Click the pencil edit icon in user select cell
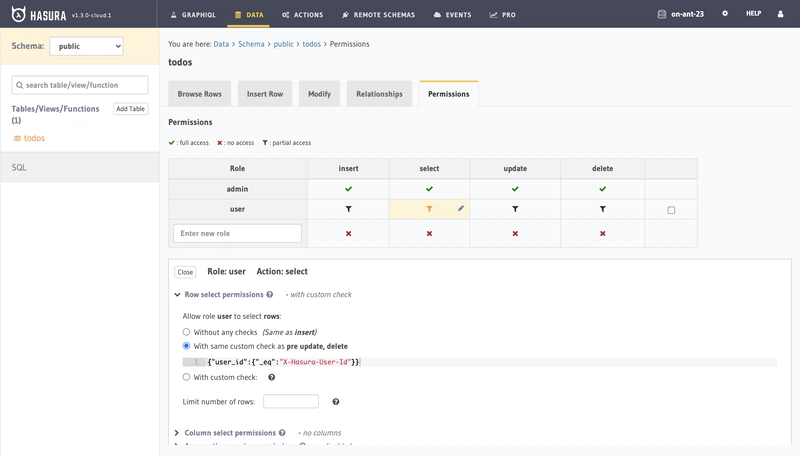 coord(461,208)
